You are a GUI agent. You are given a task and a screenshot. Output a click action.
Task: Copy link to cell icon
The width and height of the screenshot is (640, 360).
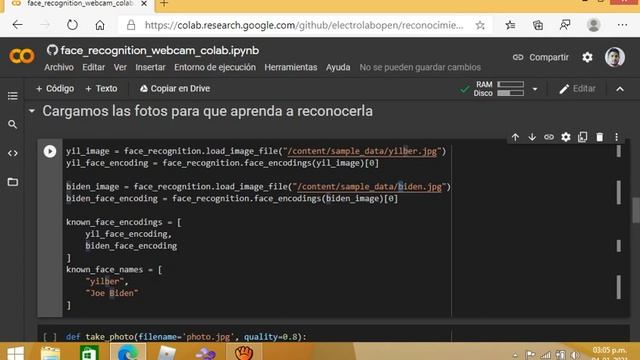[549, 137]
